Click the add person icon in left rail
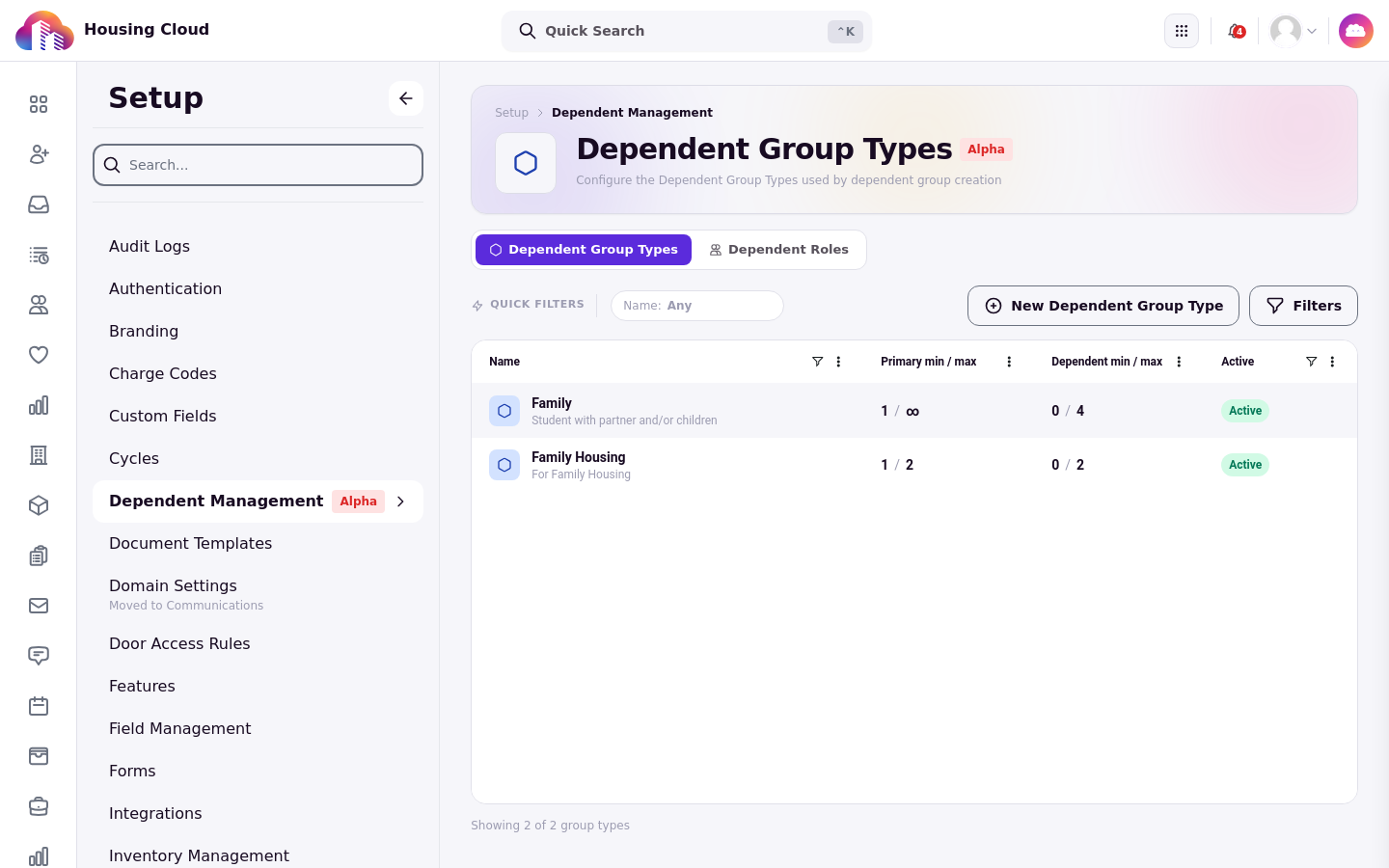Image resolution: width=1389 pixels, height=868 pixels. point(39,154)
